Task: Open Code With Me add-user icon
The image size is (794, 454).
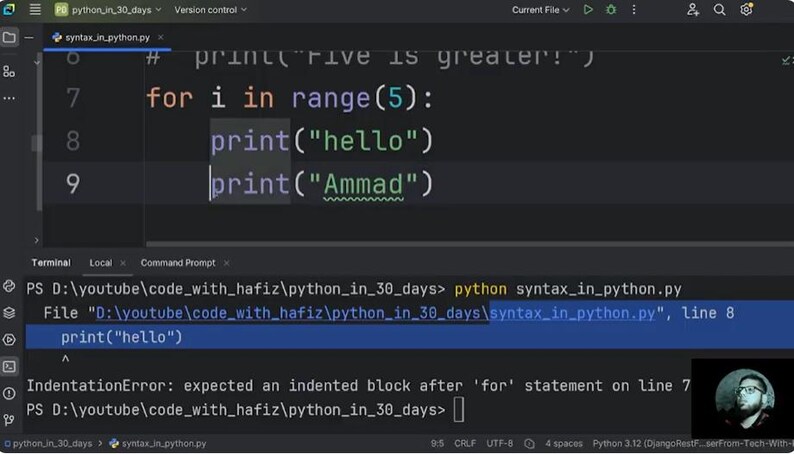Action: (693, 10)
